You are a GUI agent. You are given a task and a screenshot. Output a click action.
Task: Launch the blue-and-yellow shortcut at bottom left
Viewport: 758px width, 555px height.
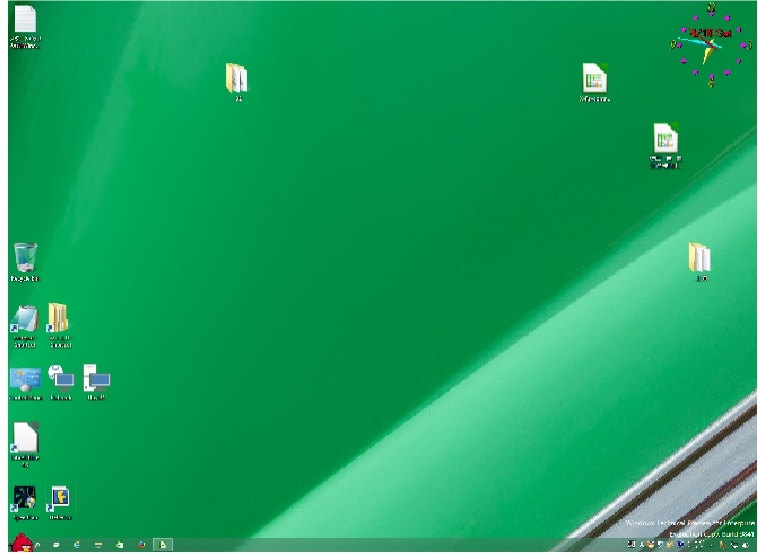pyautogui.click(x=60, y=502)
